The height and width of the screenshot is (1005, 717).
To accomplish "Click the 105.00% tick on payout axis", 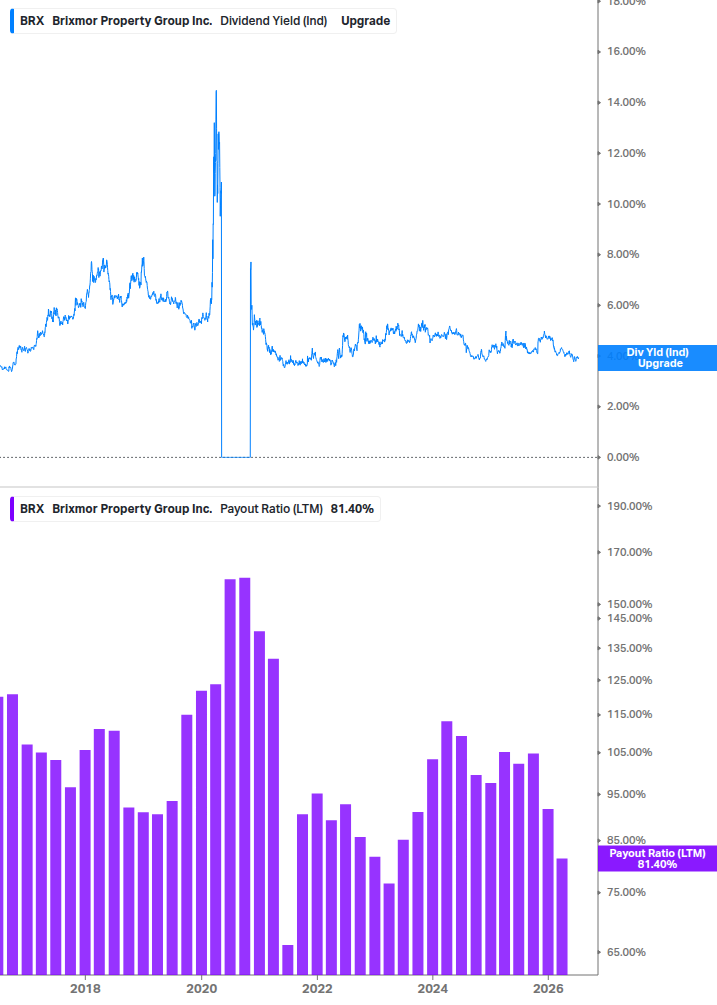I will coord(629,752).
